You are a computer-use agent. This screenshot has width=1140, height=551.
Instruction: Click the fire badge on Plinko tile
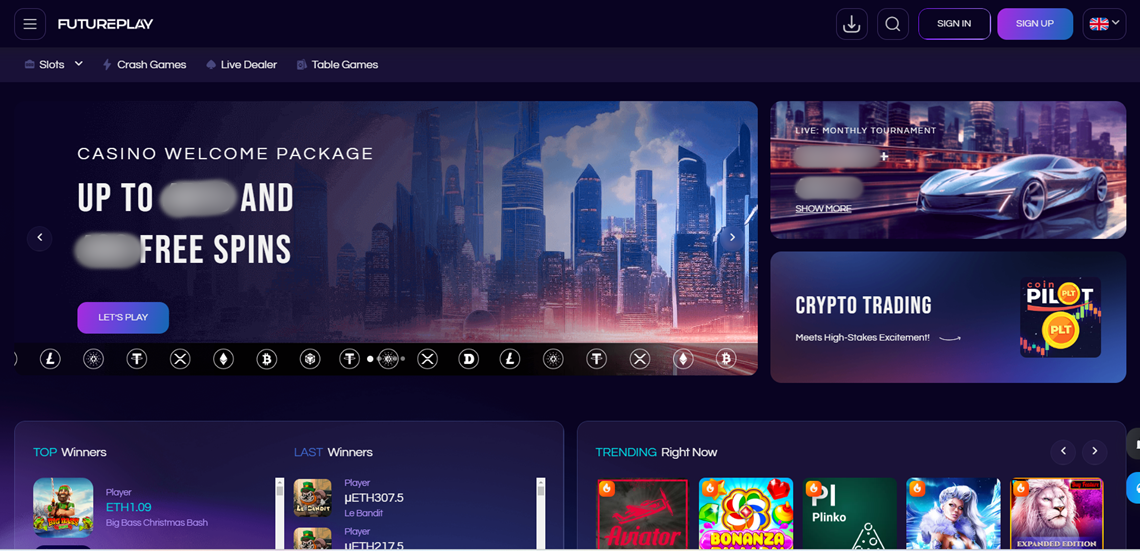(814, 488)
